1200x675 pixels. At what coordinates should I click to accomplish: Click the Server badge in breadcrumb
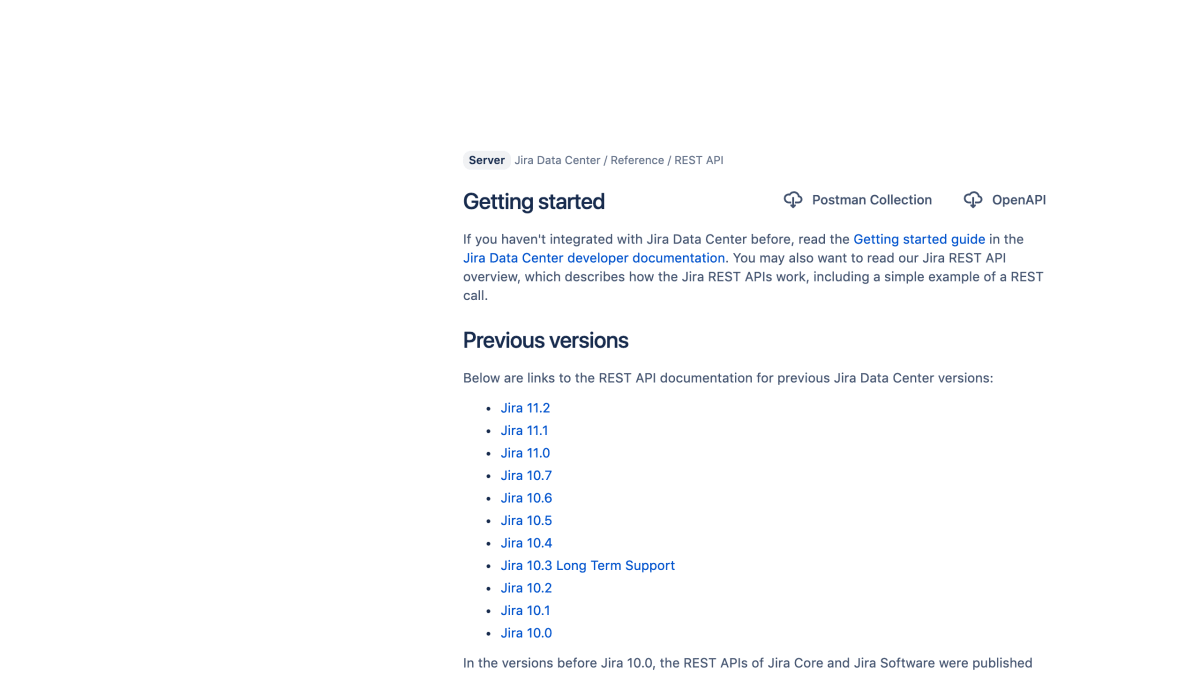(x=487, y=160)
